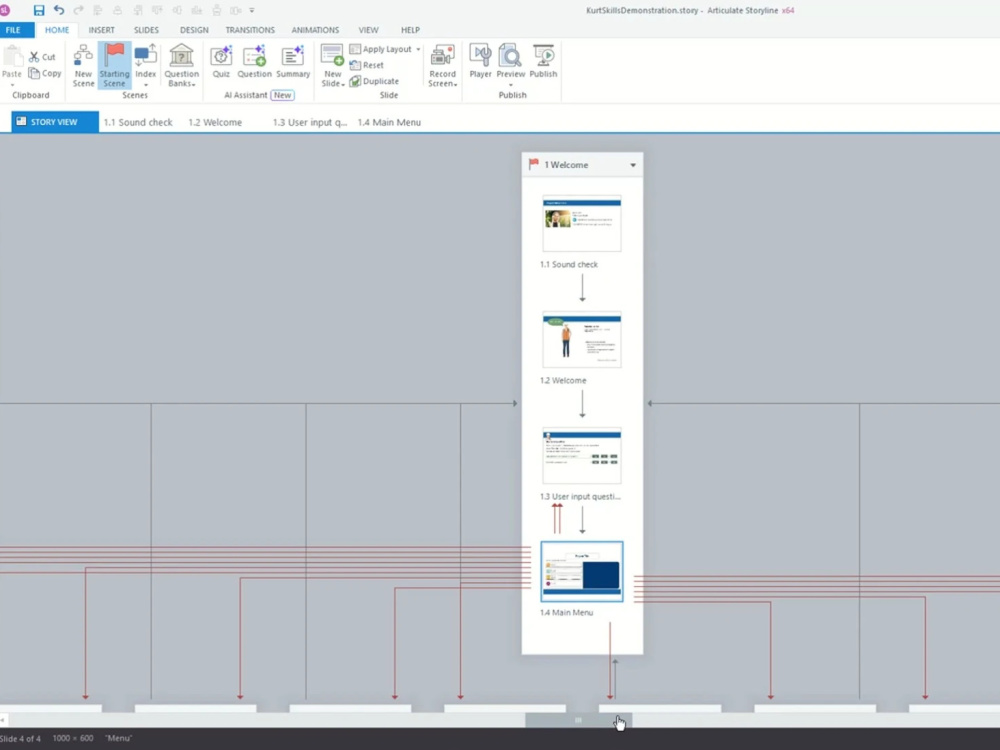Open the 1.4 Main Menu slide tab
The width and height of the screenshot is (1000, 750).
pos(389,122)
